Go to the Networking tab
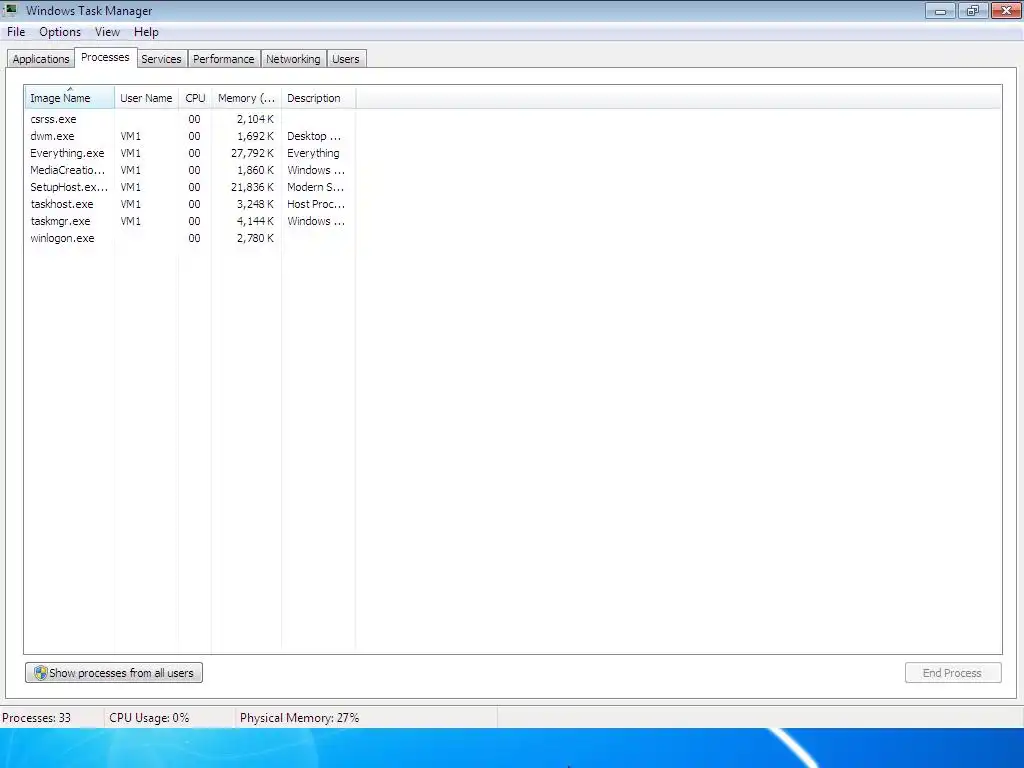Image resolution: width=1024 pixels, height=768 pixels. click(x=293, y=59)
